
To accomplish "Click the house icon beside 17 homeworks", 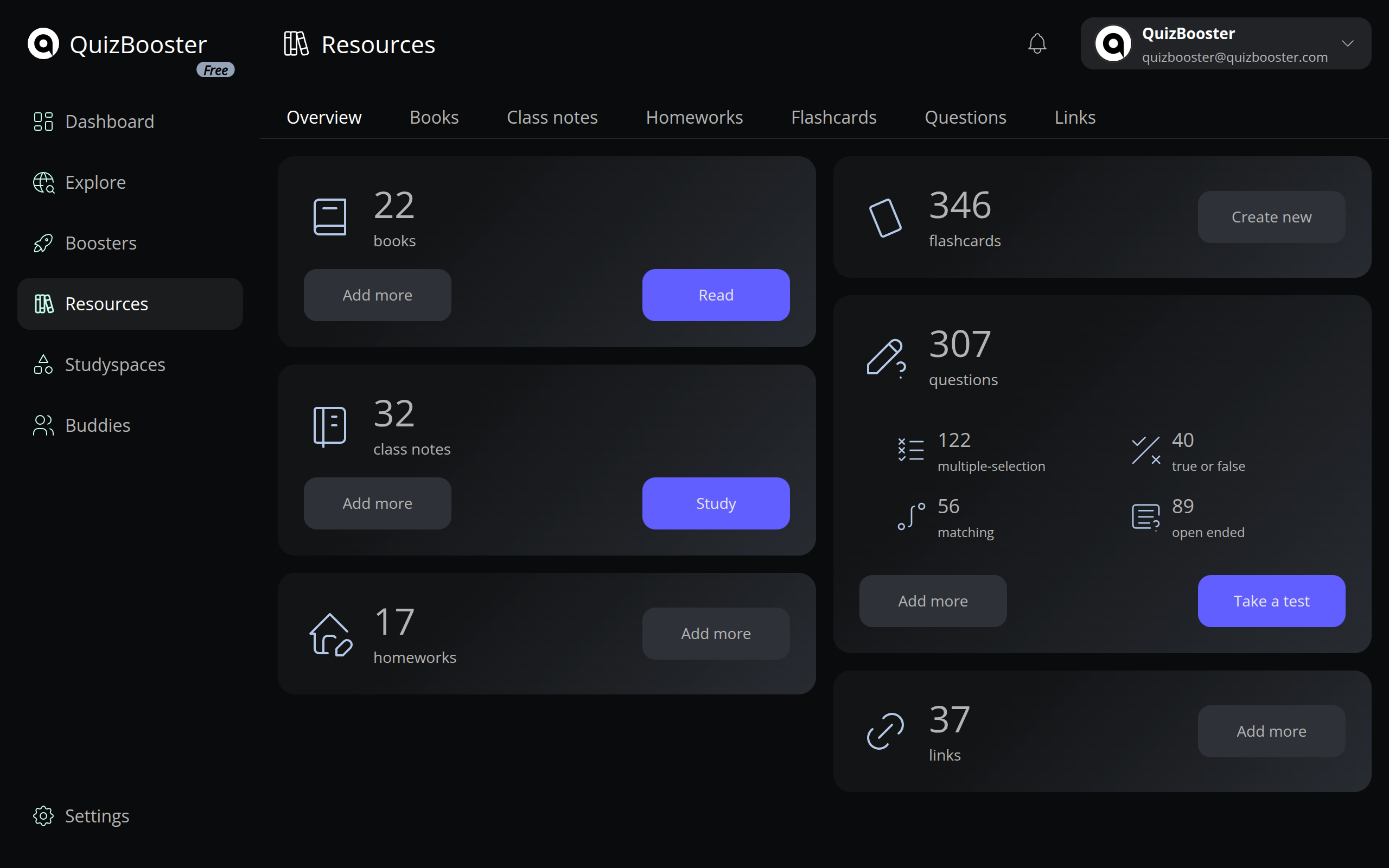I will coord(331,634).
